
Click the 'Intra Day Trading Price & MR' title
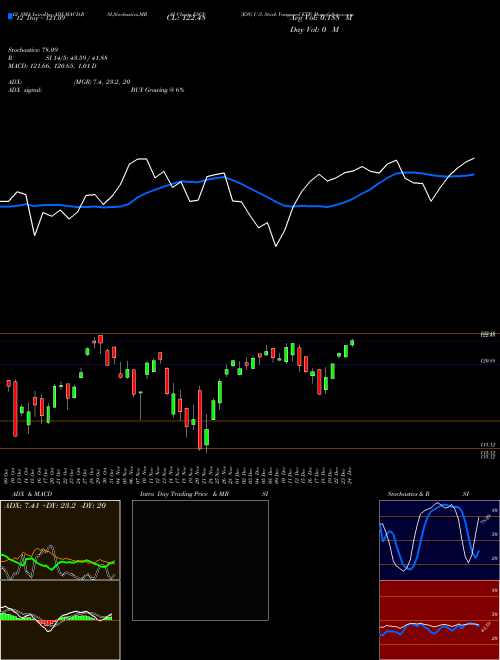point(184,494)
